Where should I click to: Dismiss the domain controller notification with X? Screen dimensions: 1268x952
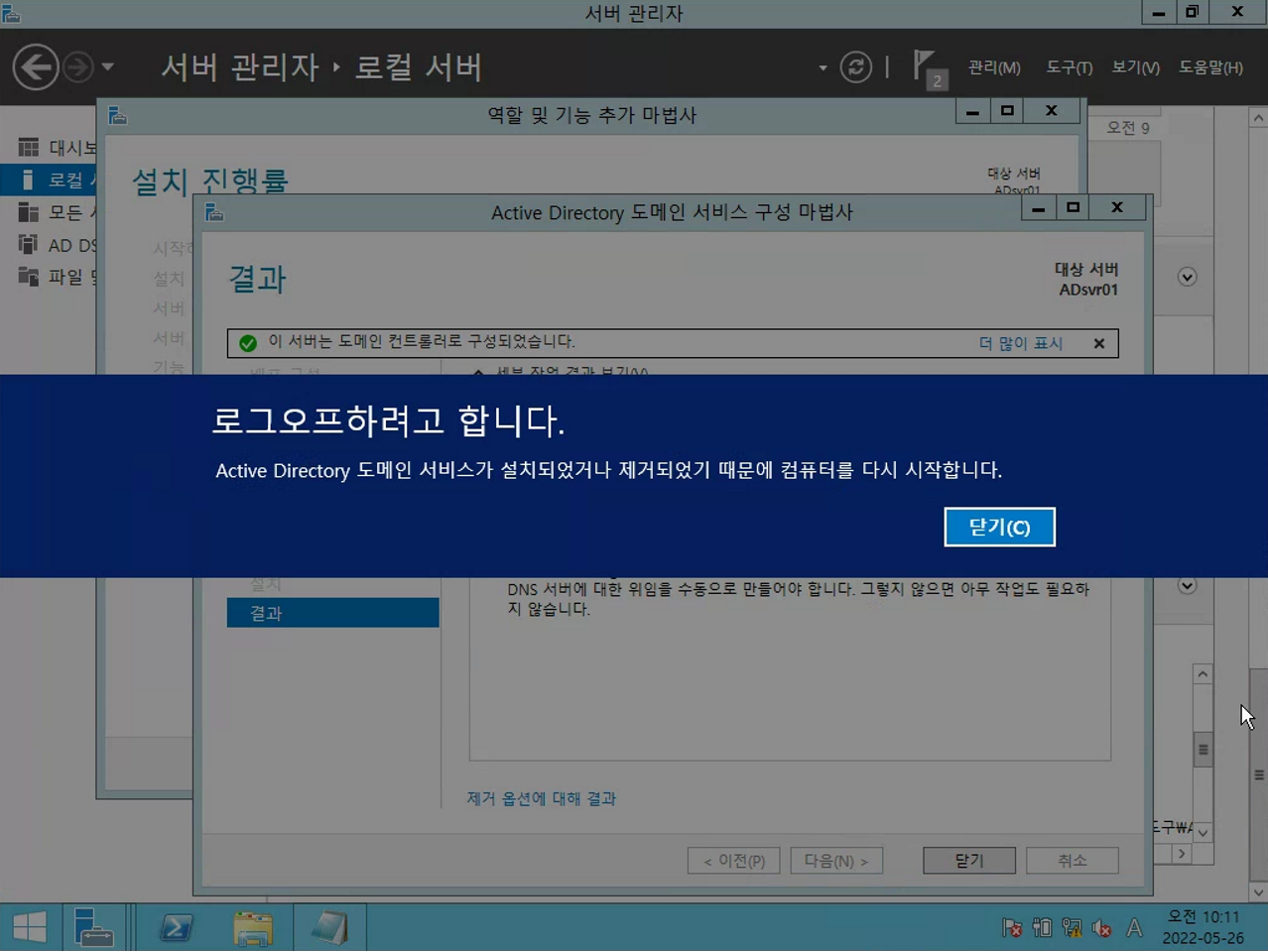[1099, 343]
